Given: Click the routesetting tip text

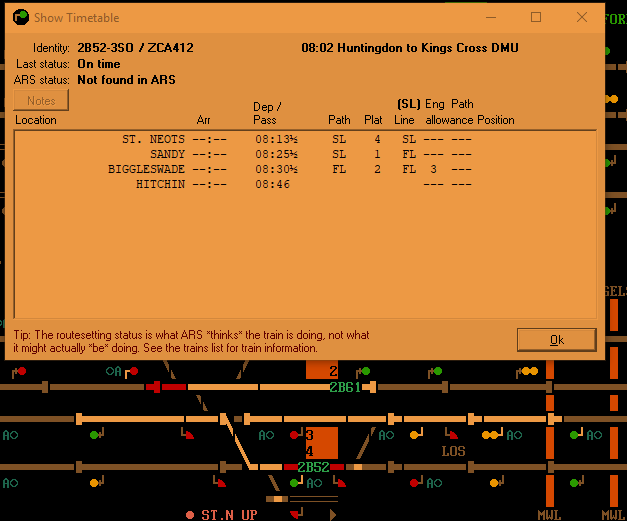Looking at the screenshot, I should click(x=192, y=341).
